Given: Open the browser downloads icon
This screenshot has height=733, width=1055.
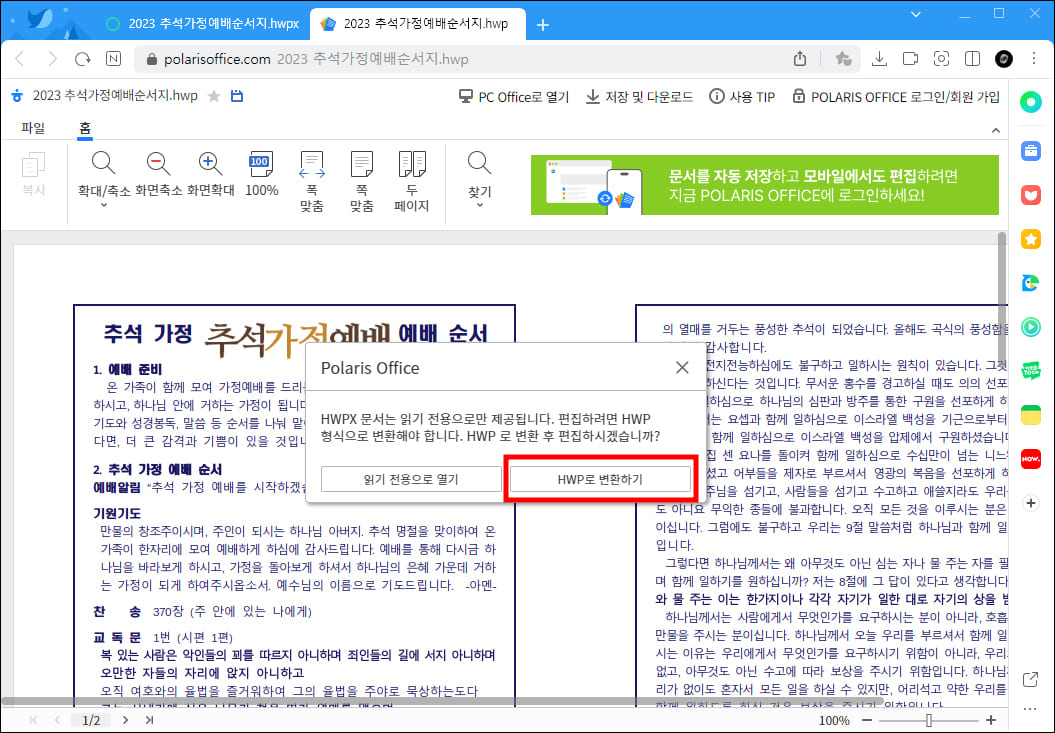Looking at the screenshot, I should (x=879, y=59).
